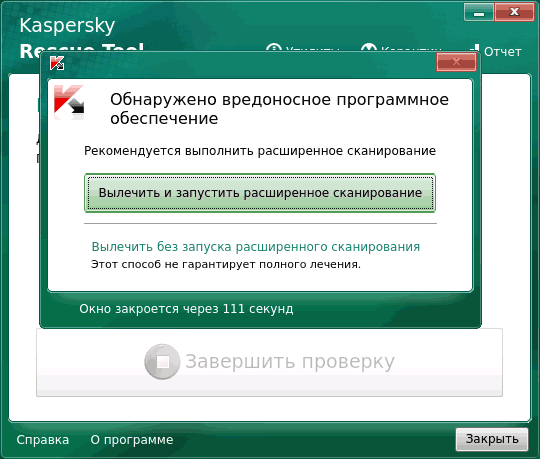Click the 'Завершить проверку' stop button
540x459 pixels.
coord(269,362)
